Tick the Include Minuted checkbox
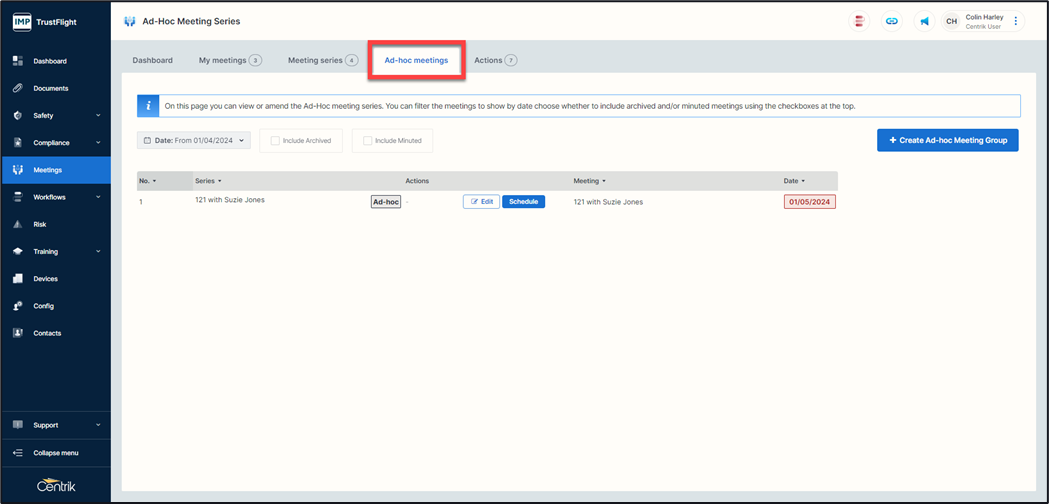1049x504 pixels. tap(367, 141)
